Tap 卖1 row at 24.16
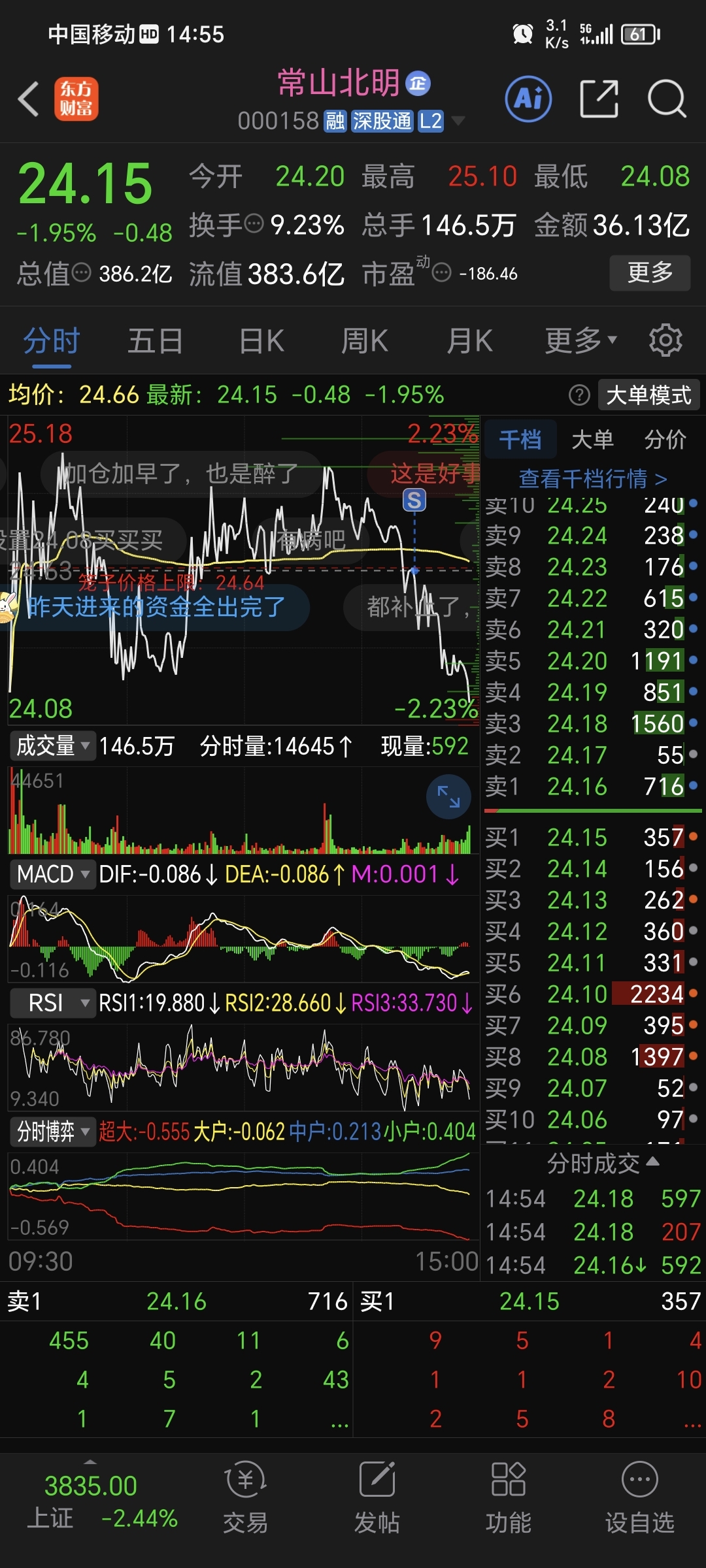 tap(592, 786)
